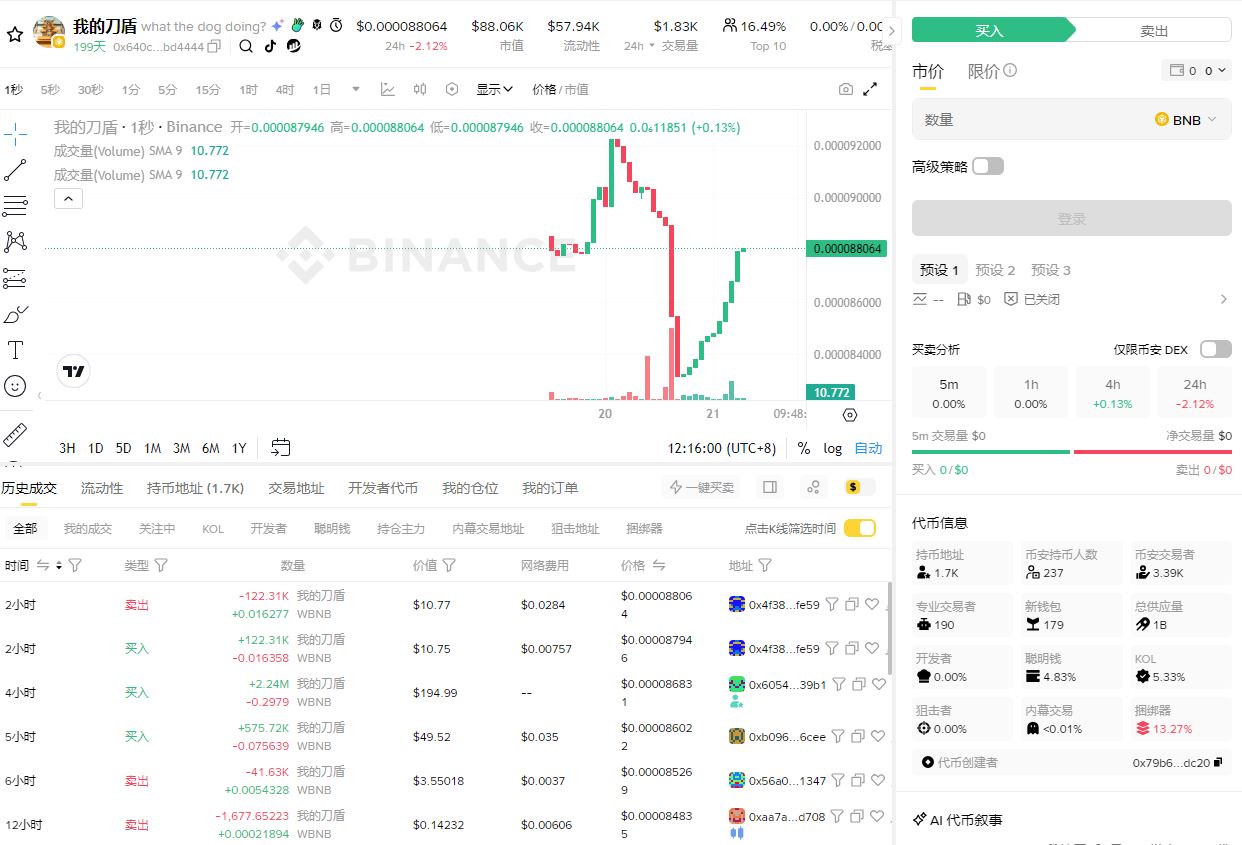
Task: Open more time intervals dropdown arrow
Action: [355, 89]
